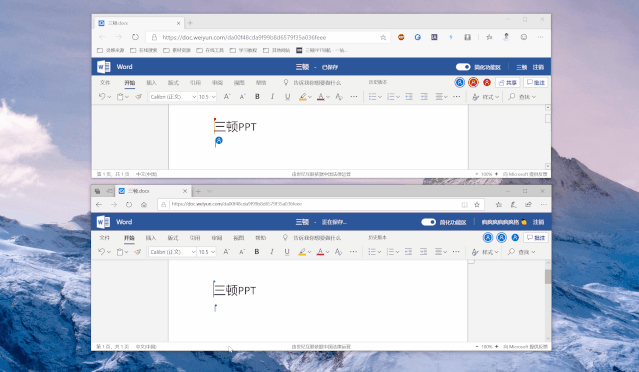The height and width of the screenshot is (372, 639).
Task: Click Format Painter in the bottom Word window
Action: [138, 252]
